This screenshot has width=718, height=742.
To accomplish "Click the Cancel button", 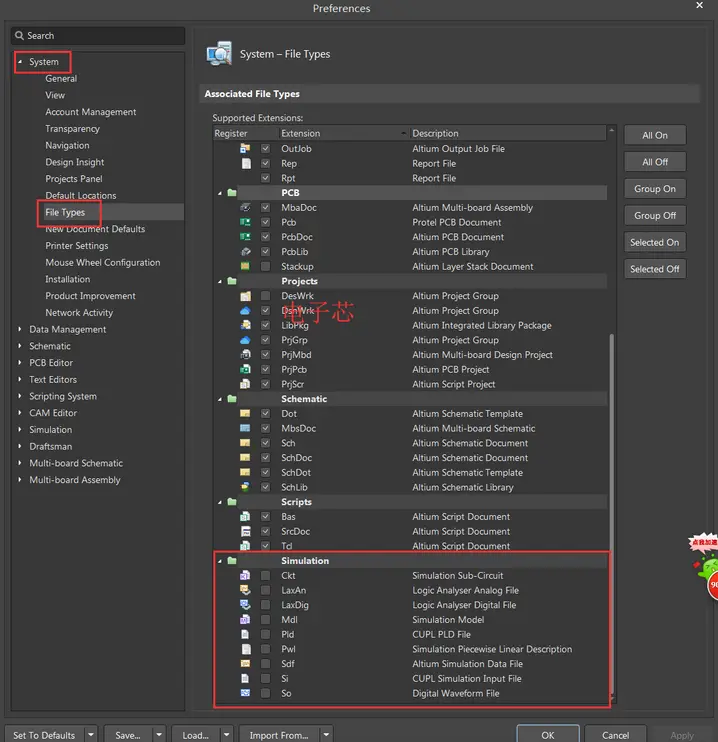I will 615,734.
